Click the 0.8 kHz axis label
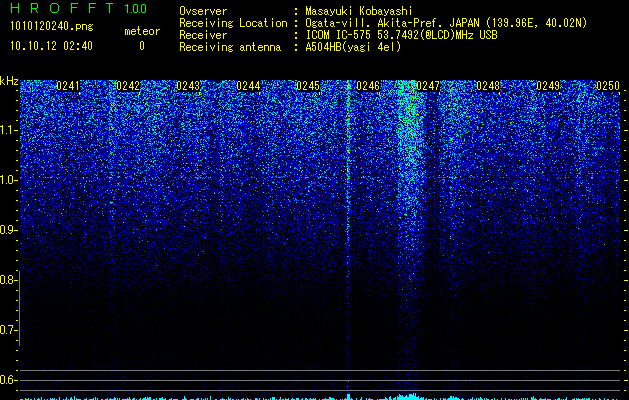Viewport: 629px width, 400px height. (8, 280)
